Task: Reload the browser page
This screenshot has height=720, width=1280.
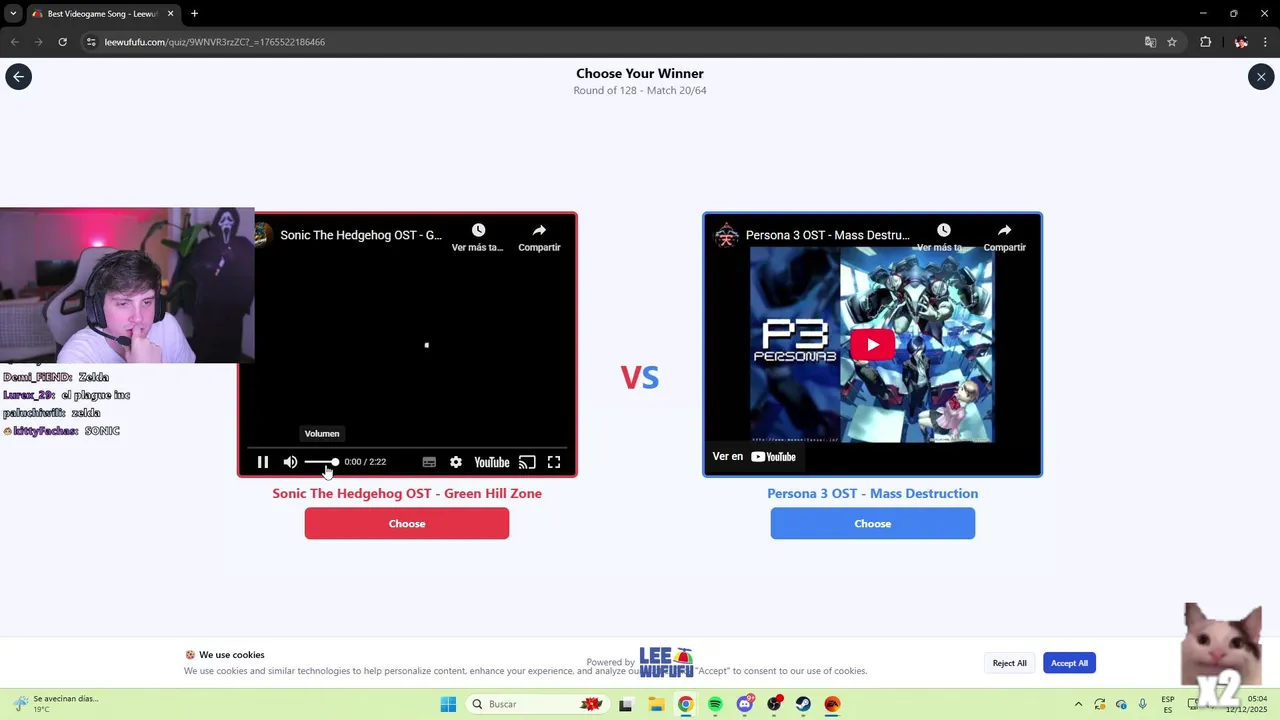Action: point(62,42)
